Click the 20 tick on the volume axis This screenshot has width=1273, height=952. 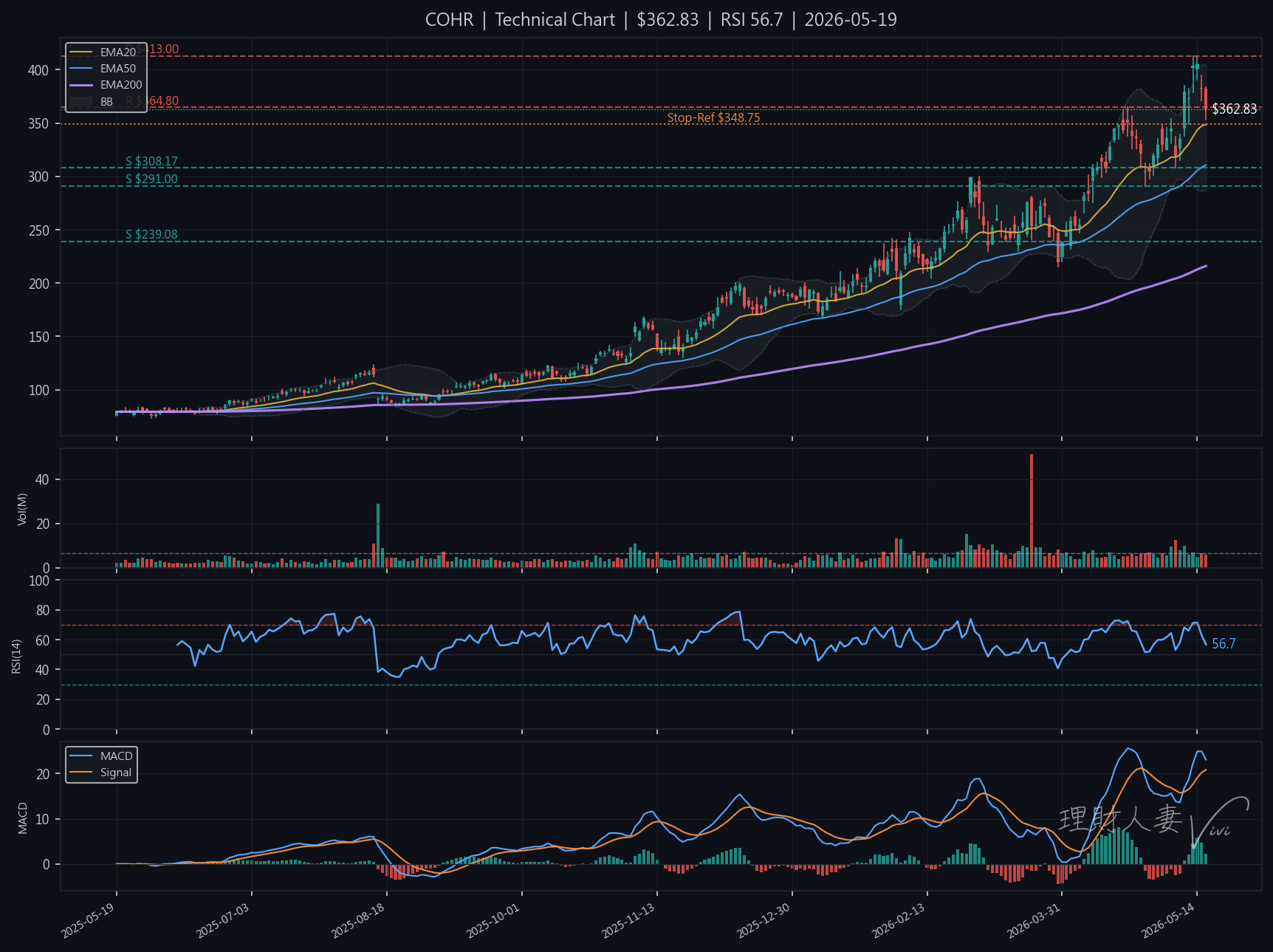coord(42,524)
